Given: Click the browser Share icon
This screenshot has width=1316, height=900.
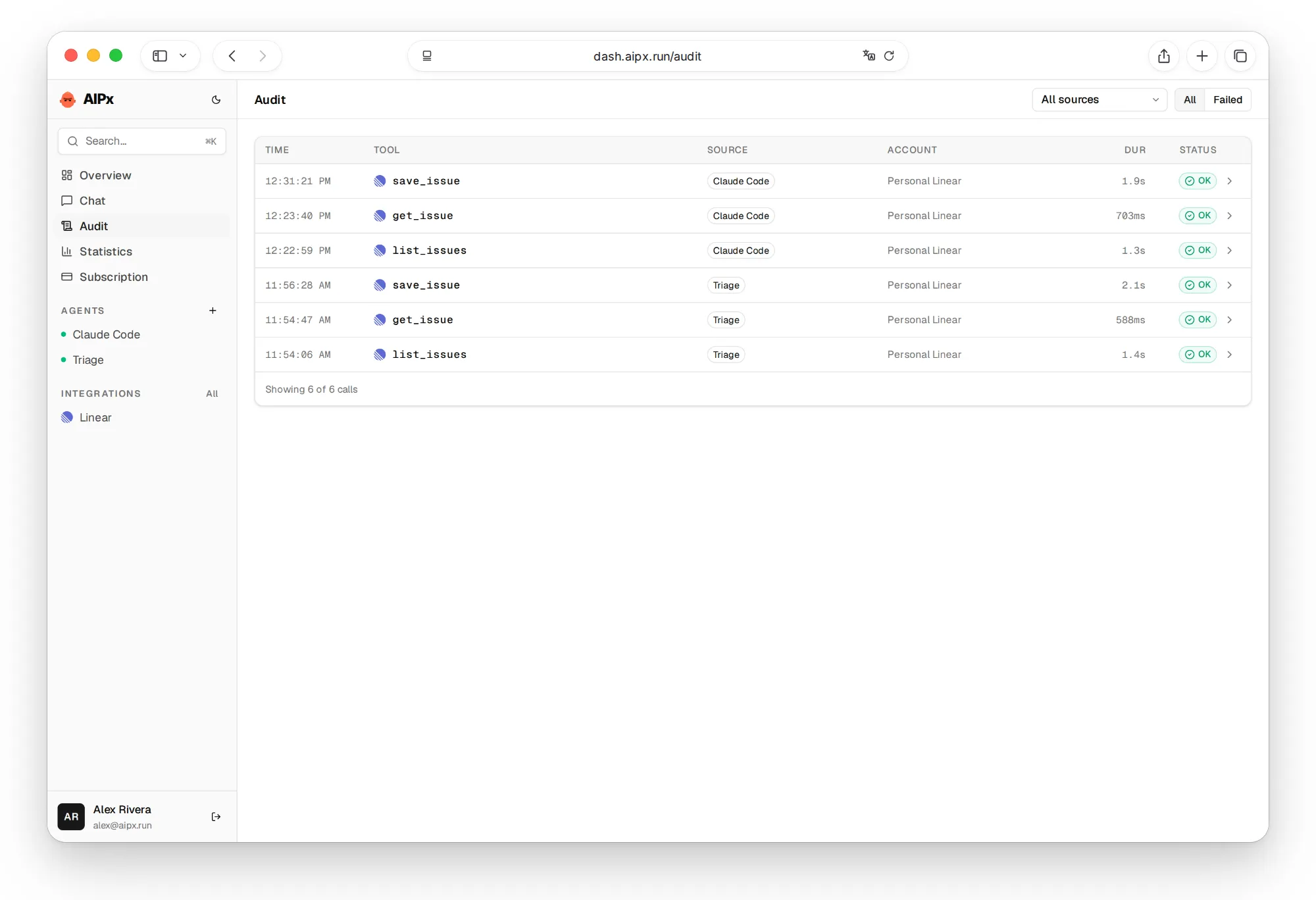Looking at the screenshot, I should tap(1164, 56).
